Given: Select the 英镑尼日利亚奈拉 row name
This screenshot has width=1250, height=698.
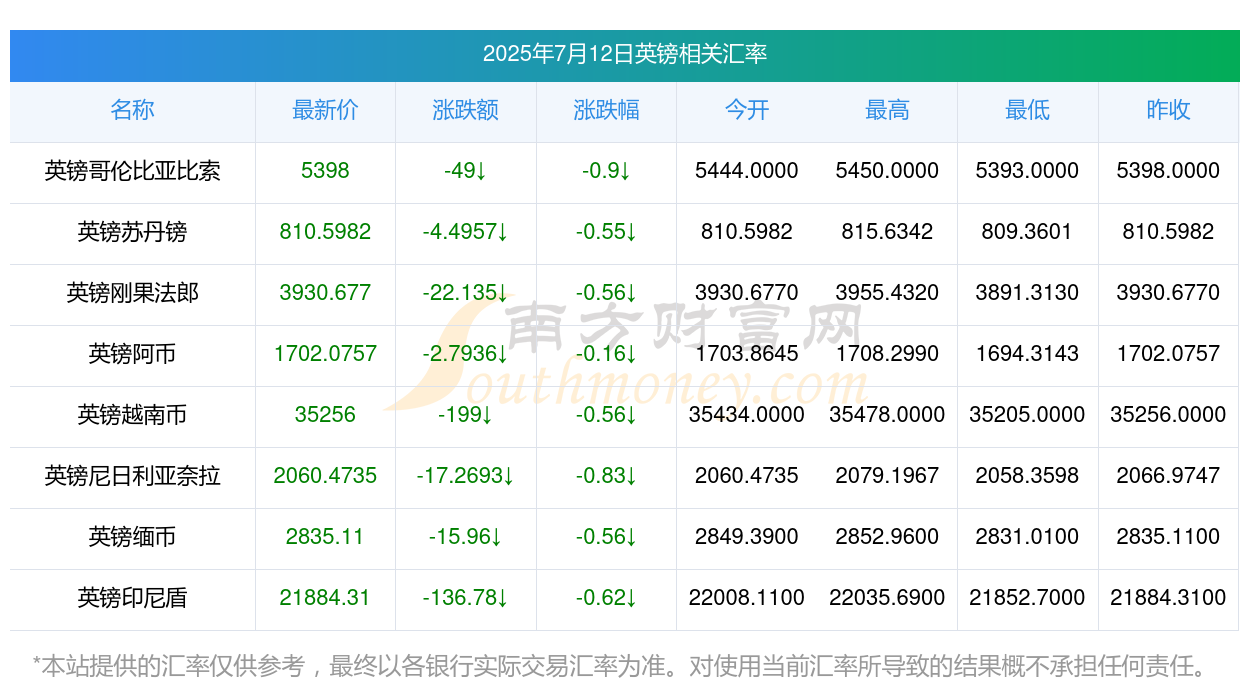Looking at the screenshot, I should click(x=132, y=476).
